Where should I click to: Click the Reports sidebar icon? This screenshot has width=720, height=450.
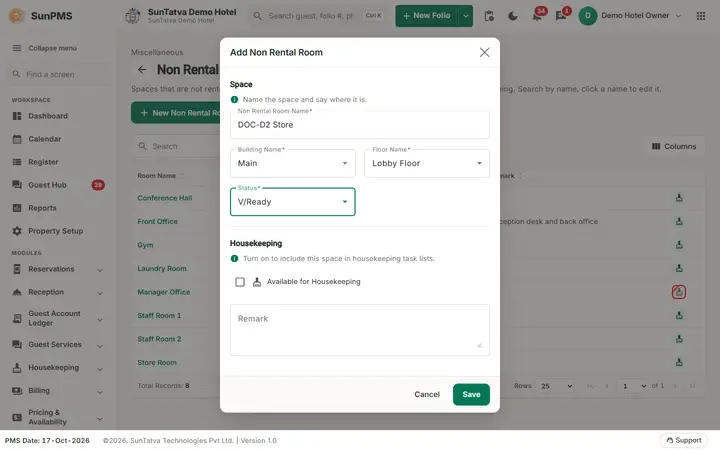[x=17, y=208]
